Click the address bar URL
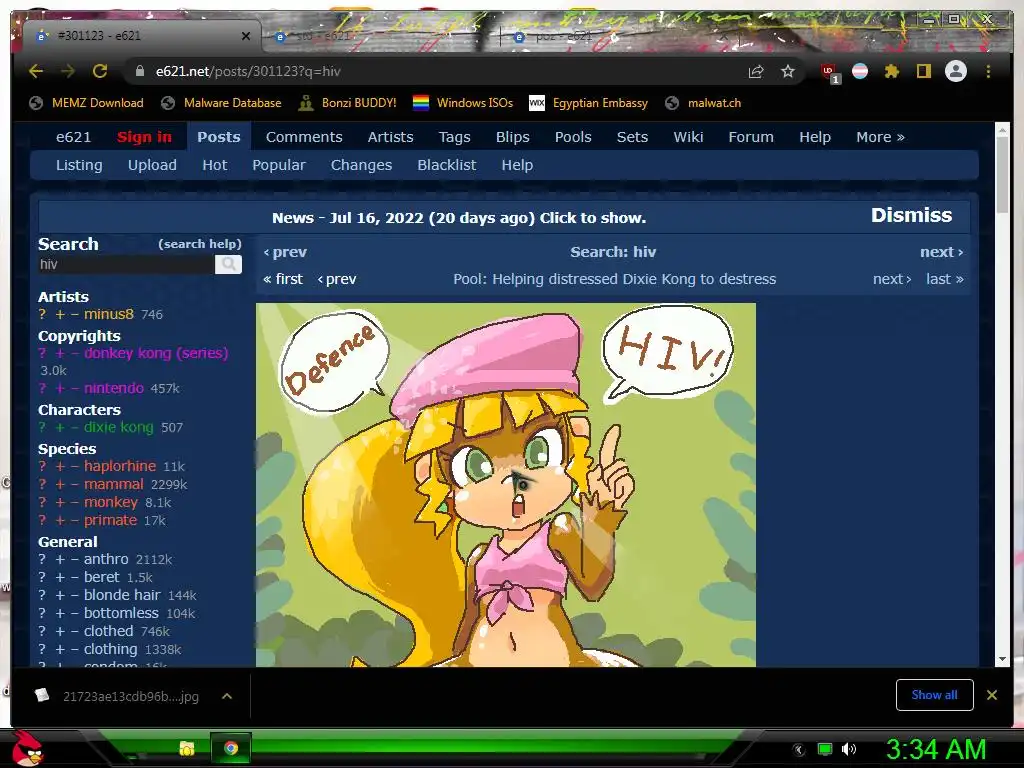 pyautogui.click(x=248, y=71)
